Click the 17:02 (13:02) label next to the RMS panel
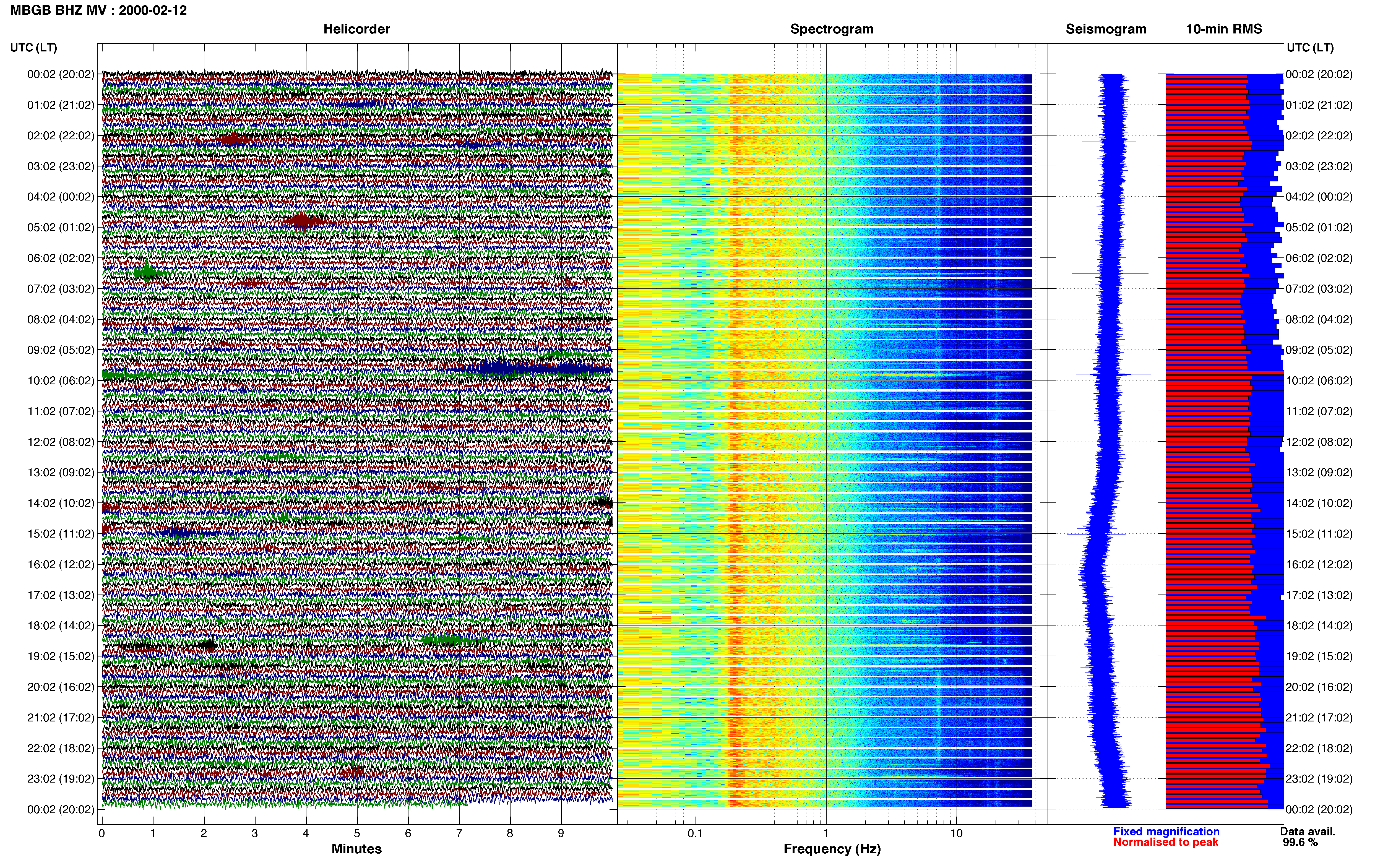This screenshot has width=1388, height=868. pos(1319,595)
